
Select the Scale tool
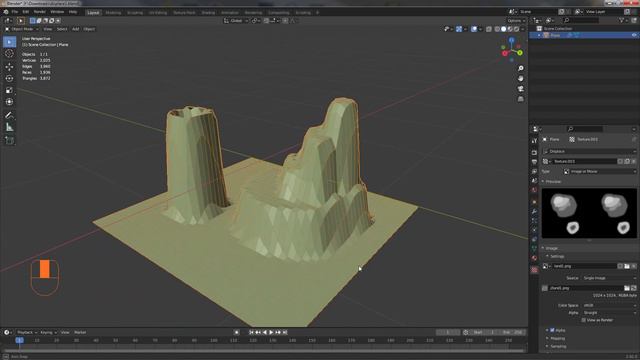click(x=9, y=90)
